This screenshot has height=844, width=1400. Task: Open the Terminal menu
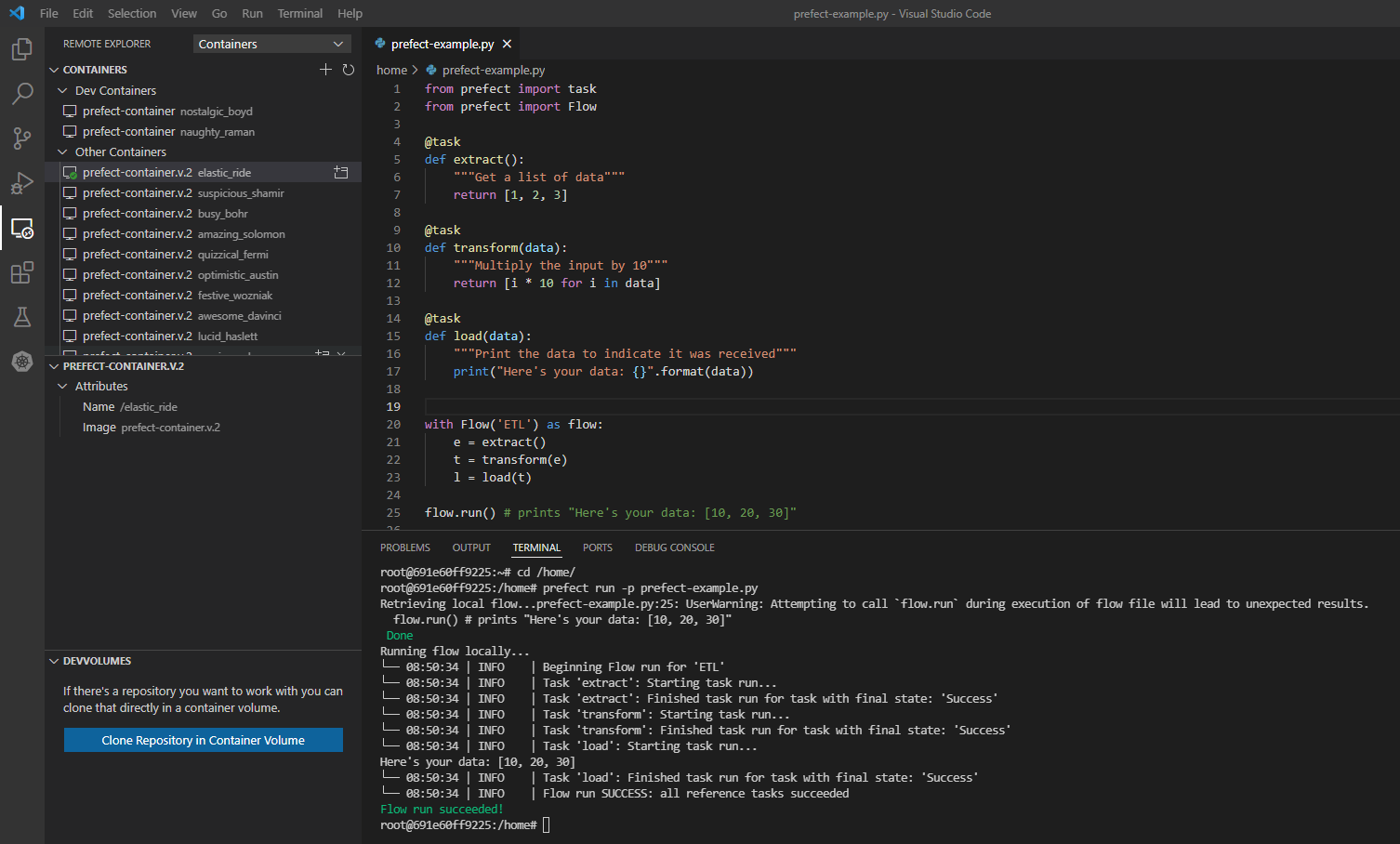click(x=300, y=13)
